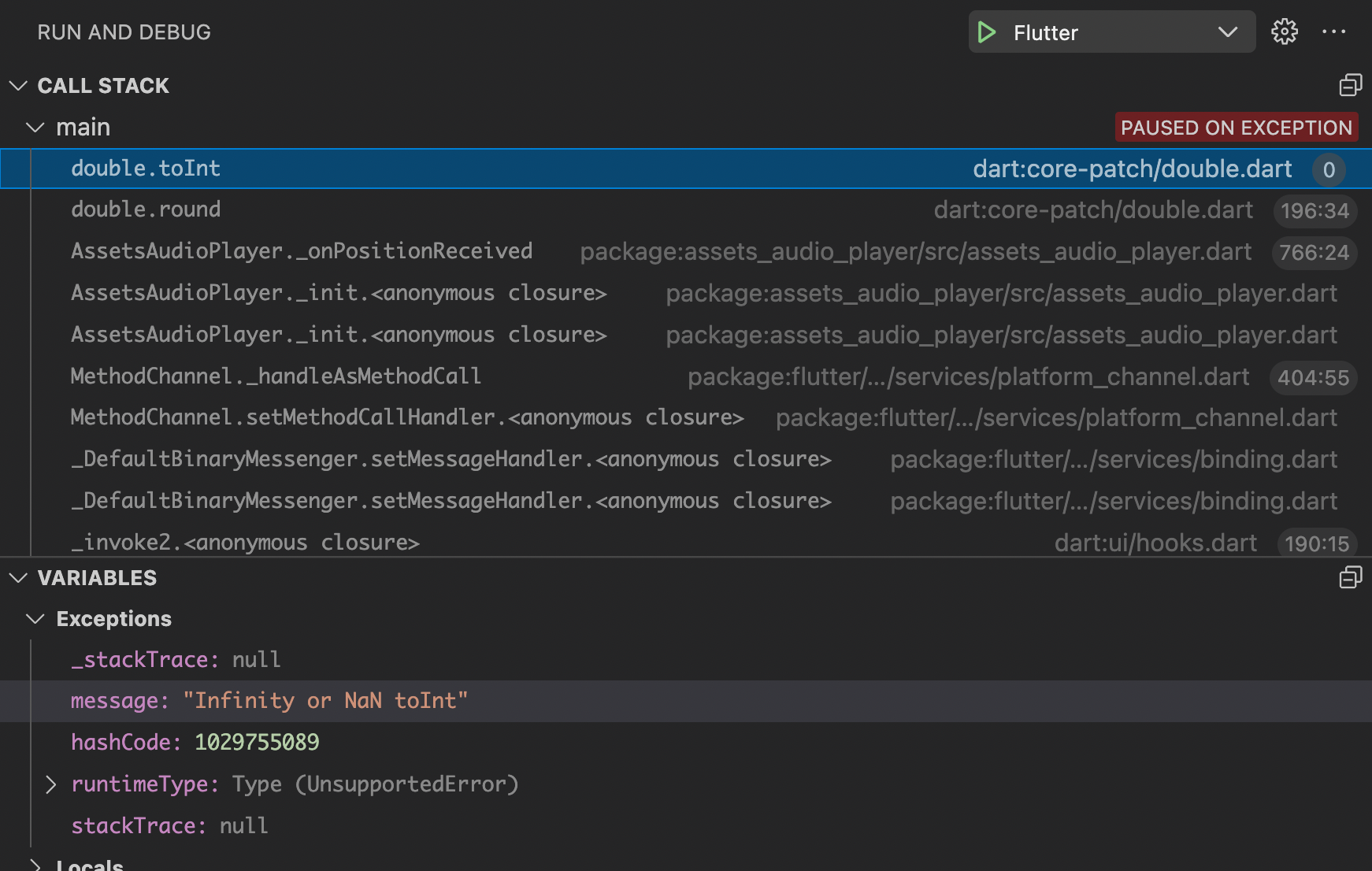Viewport: 1372px width, 871px height.
Task: Expand the runtimeType variable
Action: tap(51, 784)
